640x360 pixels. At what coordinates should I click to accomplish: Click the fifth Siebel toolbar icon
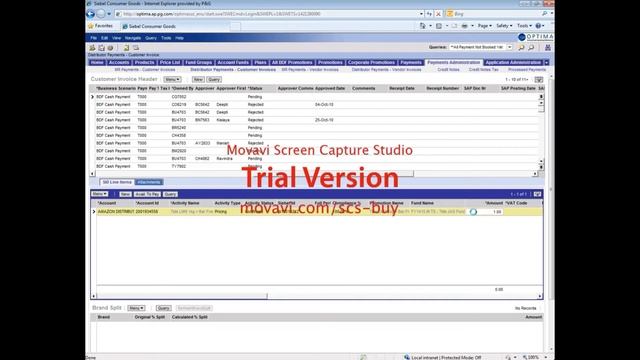pos(136,48)
